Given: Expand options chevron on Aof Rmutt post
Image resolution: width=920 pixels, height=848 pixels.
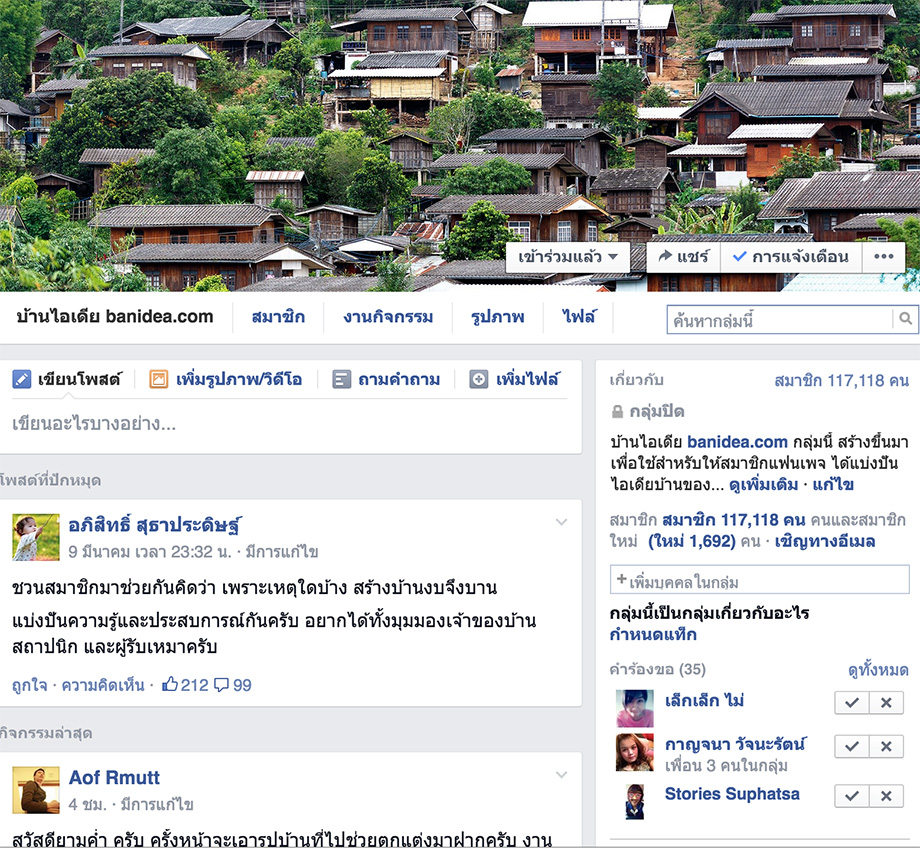Looking at the screenshot, I should [562, 775].
